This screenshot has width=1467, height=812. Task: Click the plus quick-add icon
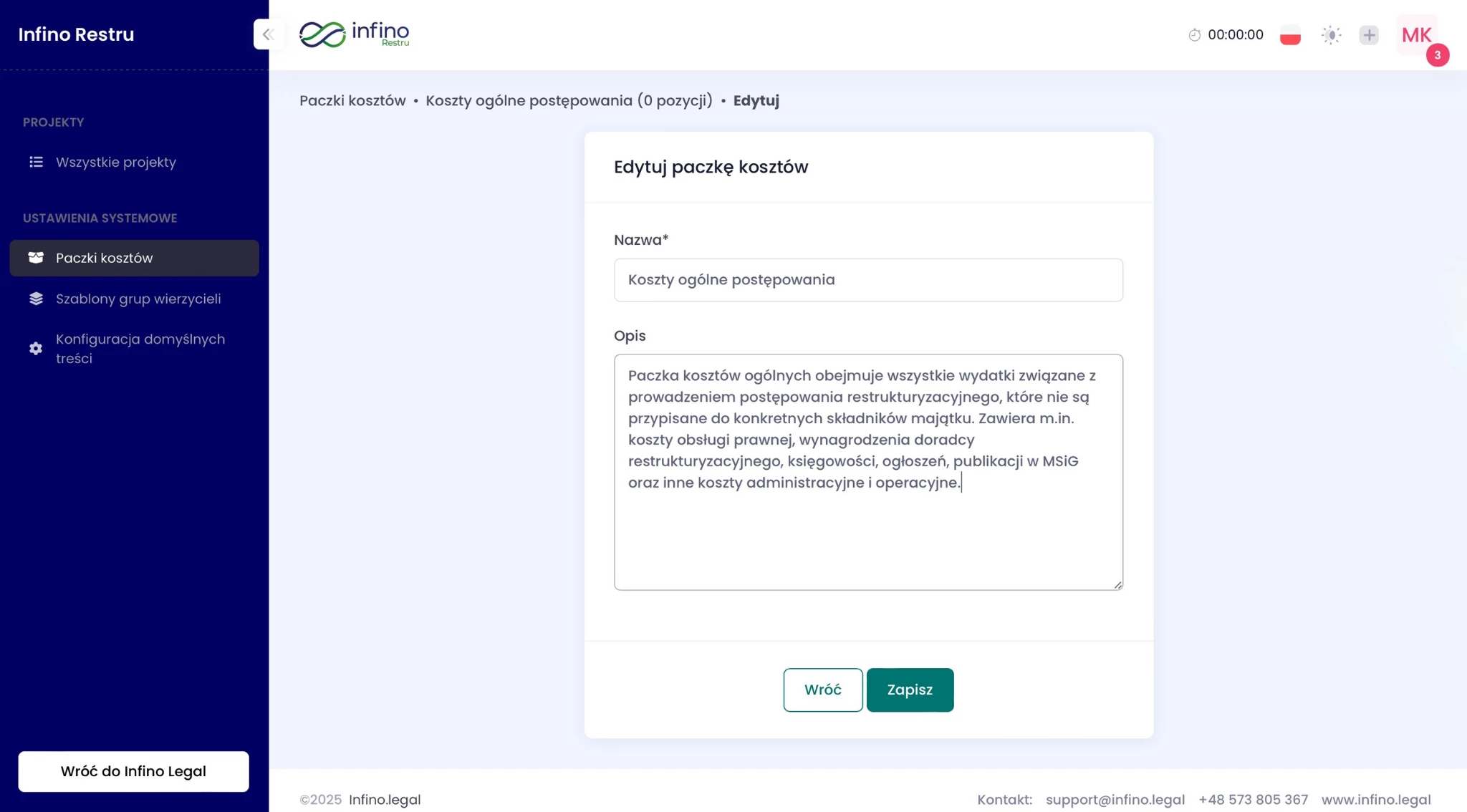point(1369,35)
